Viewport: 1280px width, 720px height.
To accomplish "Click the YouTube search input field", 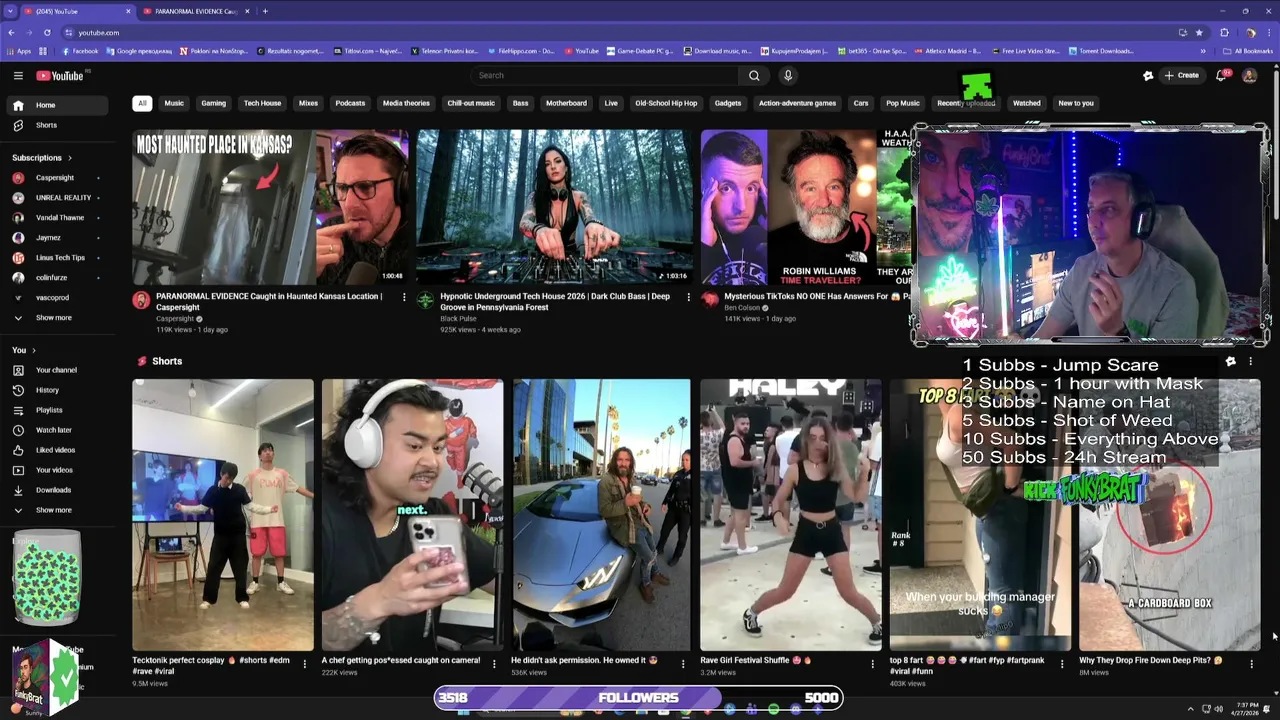I will (605, 75).
